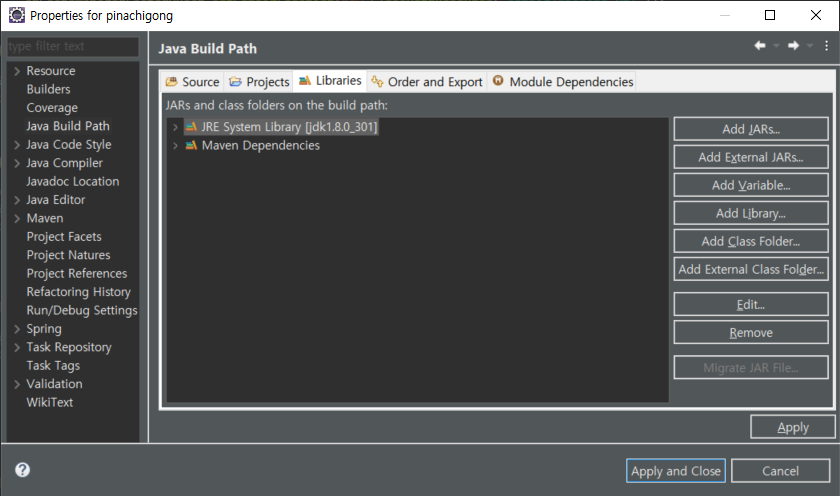
Task: Click Add External JARs button
Action: (x=751, y=157)
